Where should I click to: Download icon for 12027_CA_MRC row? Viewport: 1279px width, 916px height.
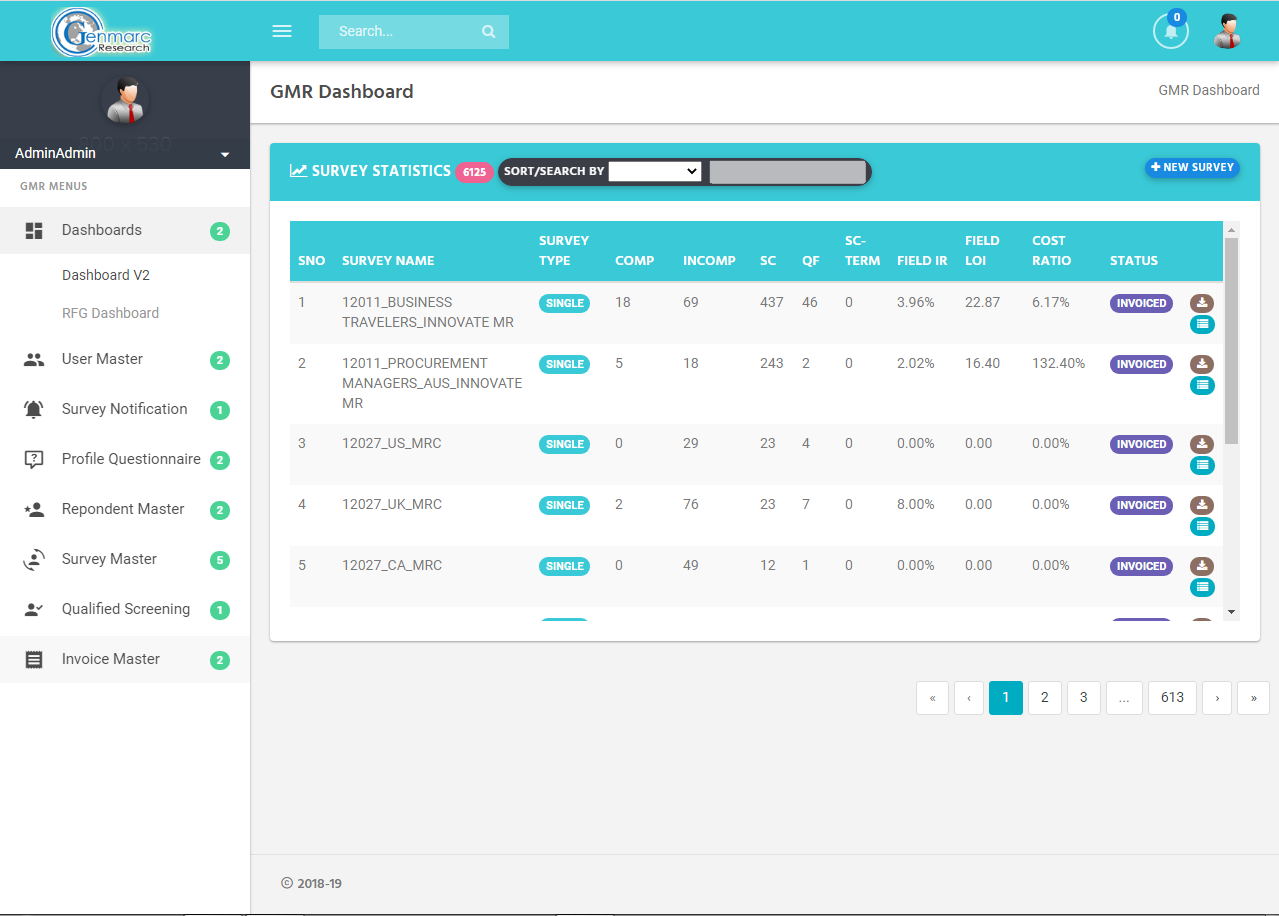(1202, 566)
